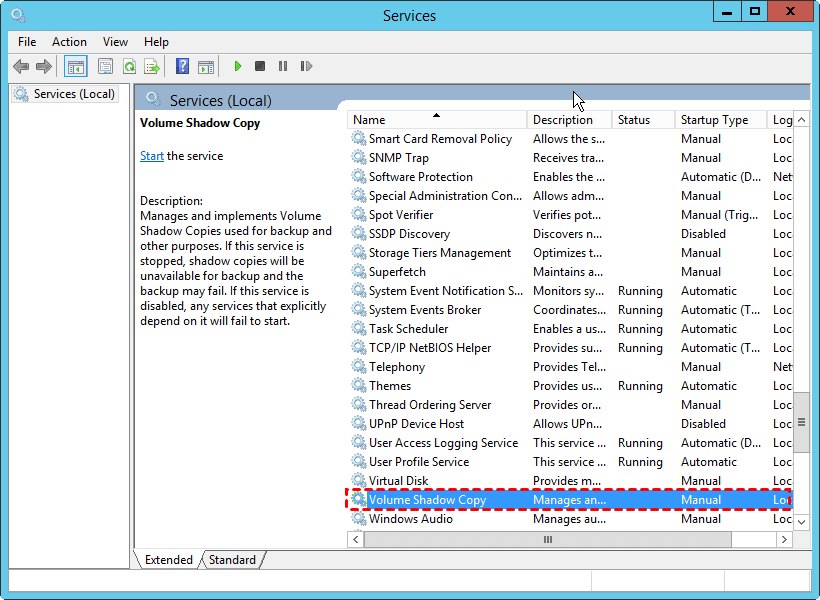
Task: Select the Windows Audio service row
Action: click(411, 519)
